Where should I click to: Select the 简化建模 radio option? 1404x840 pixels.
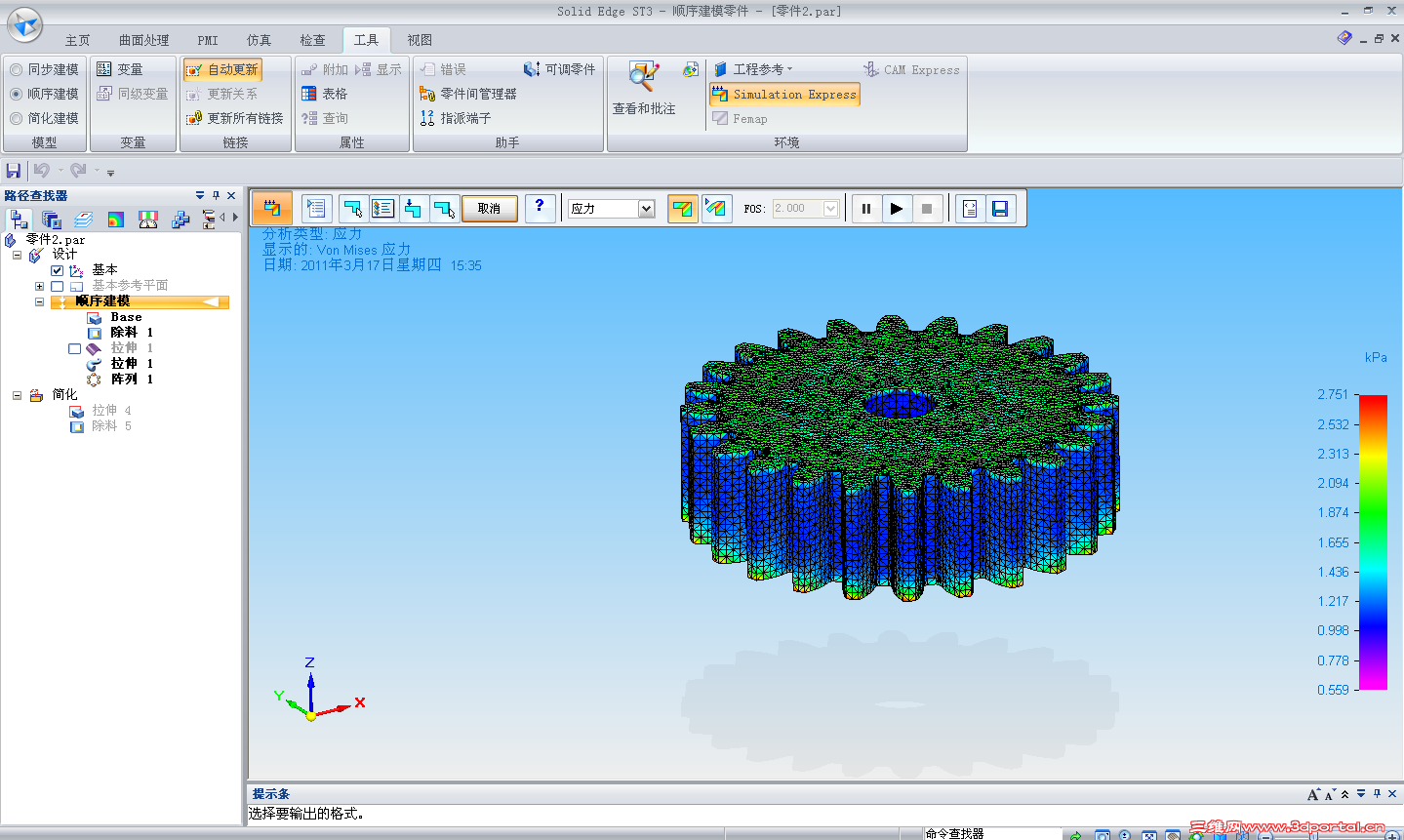(x=44, y=118)
